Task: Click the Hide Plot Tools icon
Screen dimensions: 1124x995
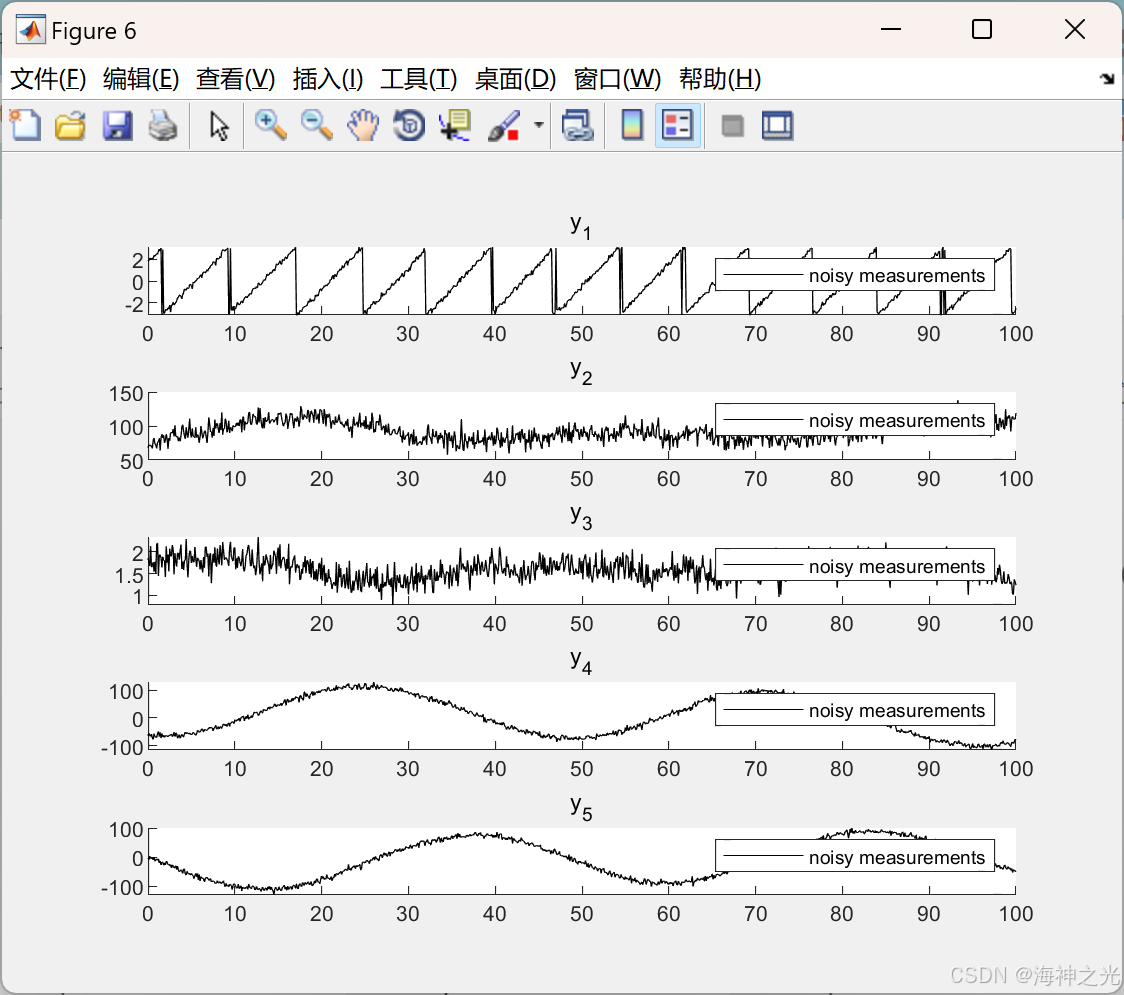Action: (732, 126)
